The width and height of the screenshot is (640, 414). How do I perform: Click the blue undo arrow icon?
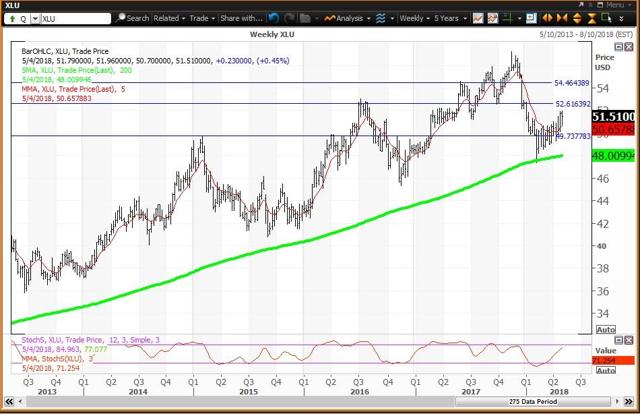click(273, 18)
